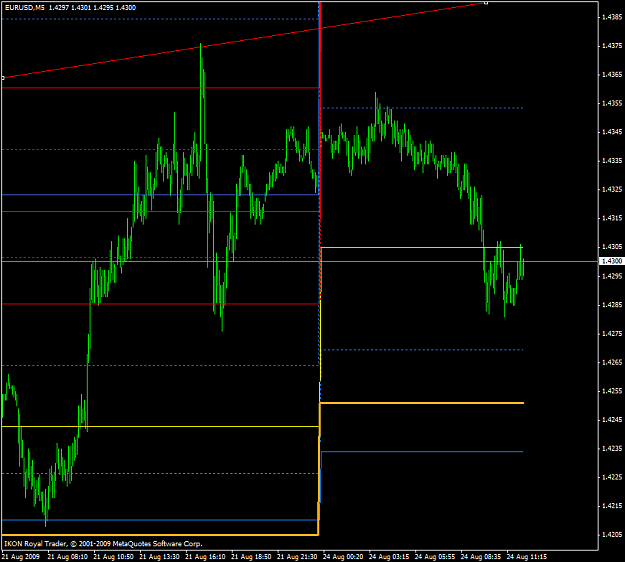Select the thick orange horizontal line near 1.4251
Image resolution: width=625 pixels, height=562 pixels.
[x=422, y=403]
